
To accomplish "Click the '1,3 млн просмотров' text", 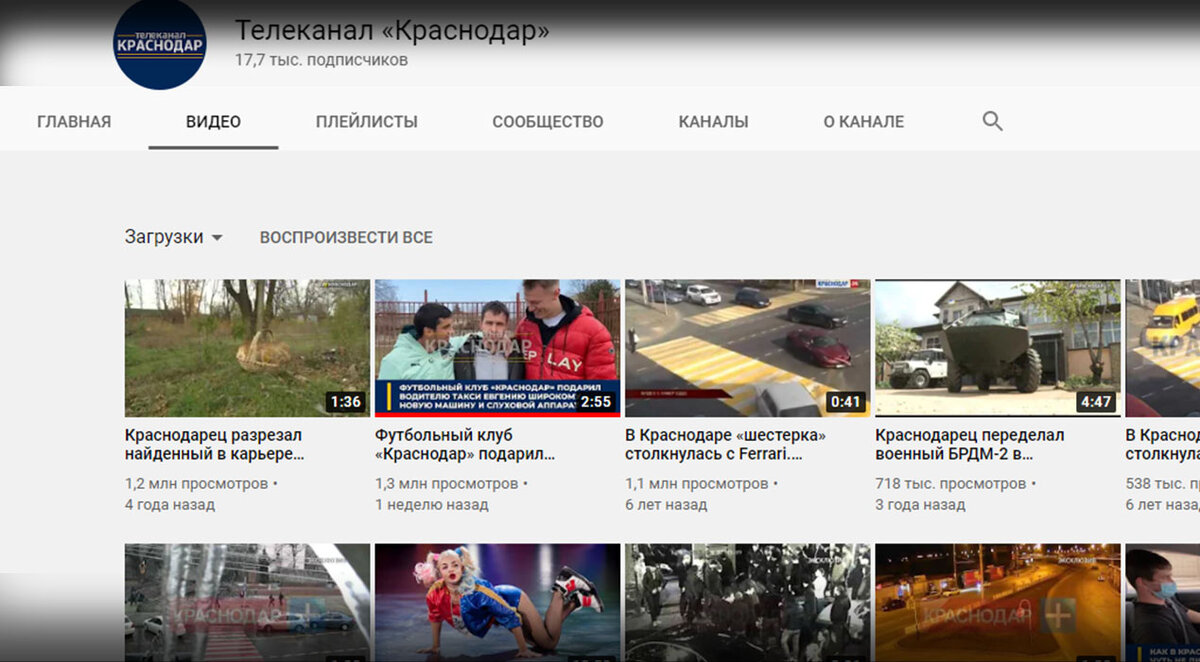I will (x=446, y=484).
